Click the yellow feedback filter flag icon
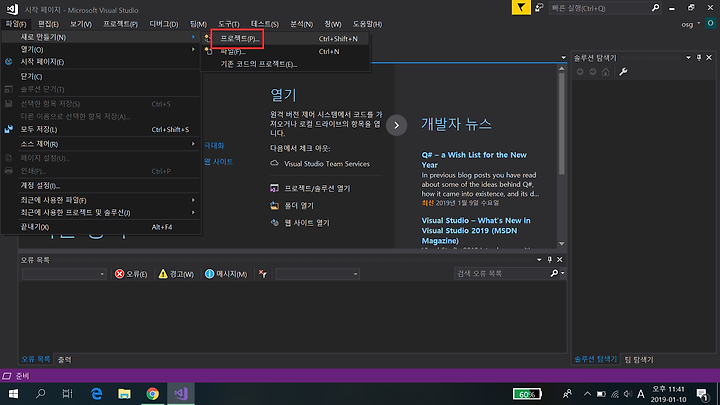720x405 pixels. 521,7
